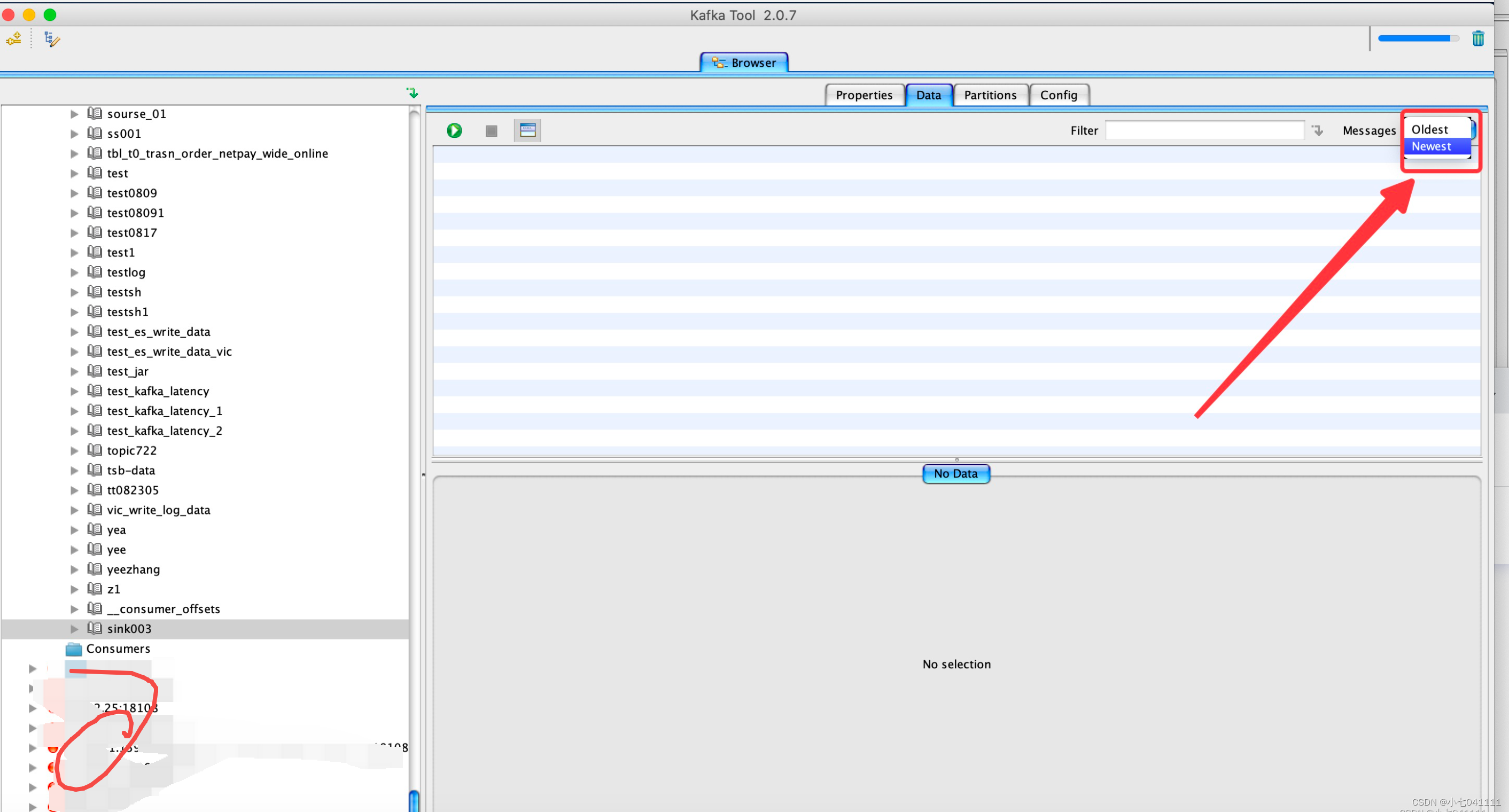The image size is (1509, 812).
Task: Click the green refresh arrow above topic tree
Action: pyautogui.click(x=413, y=92)
